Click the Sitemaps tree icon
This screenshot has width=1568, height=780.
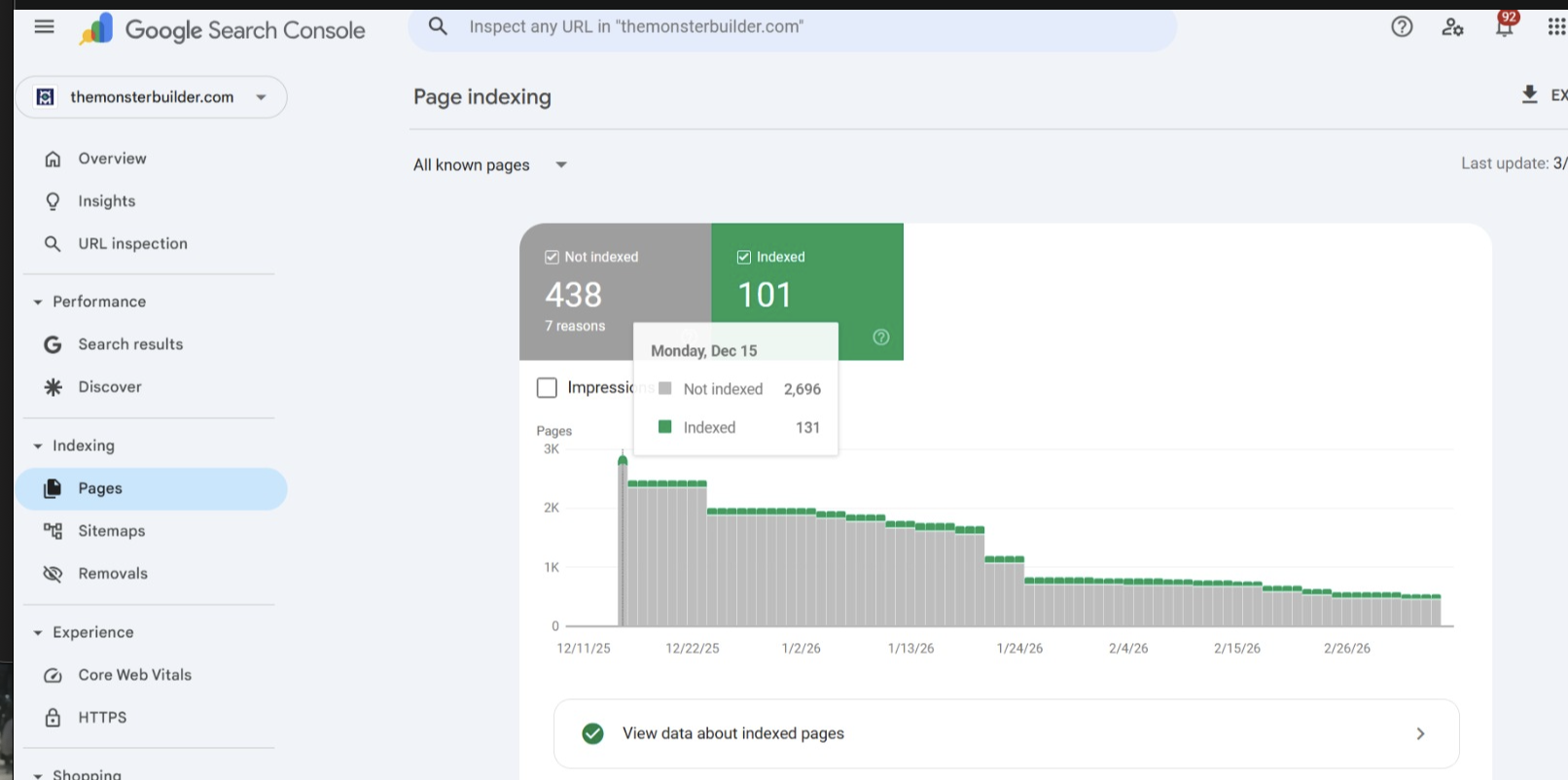[x=53, y=531]
